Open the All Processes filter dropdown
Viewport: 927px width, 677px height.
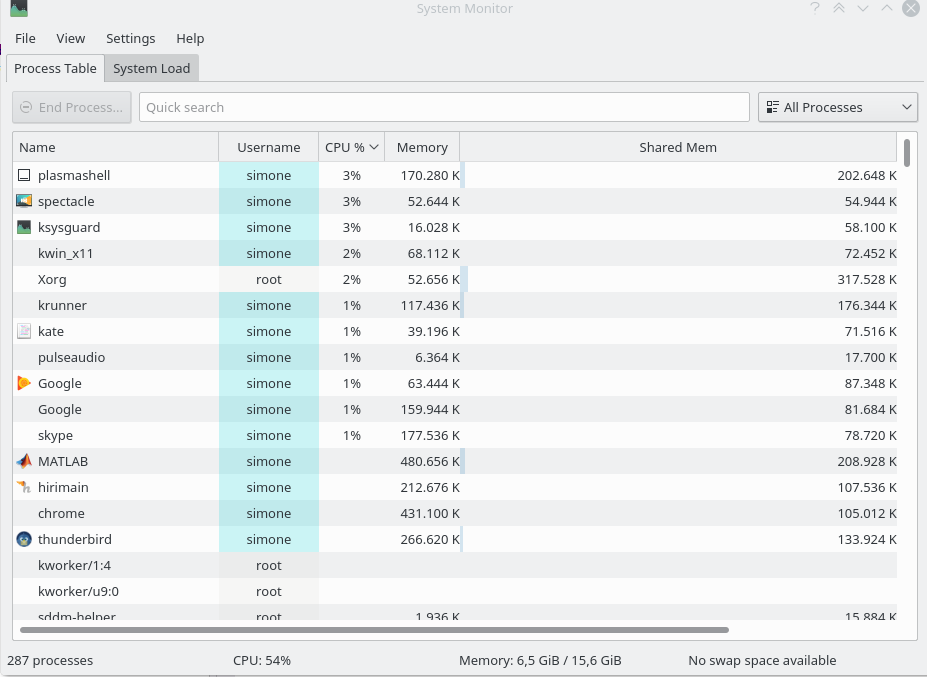838,107
